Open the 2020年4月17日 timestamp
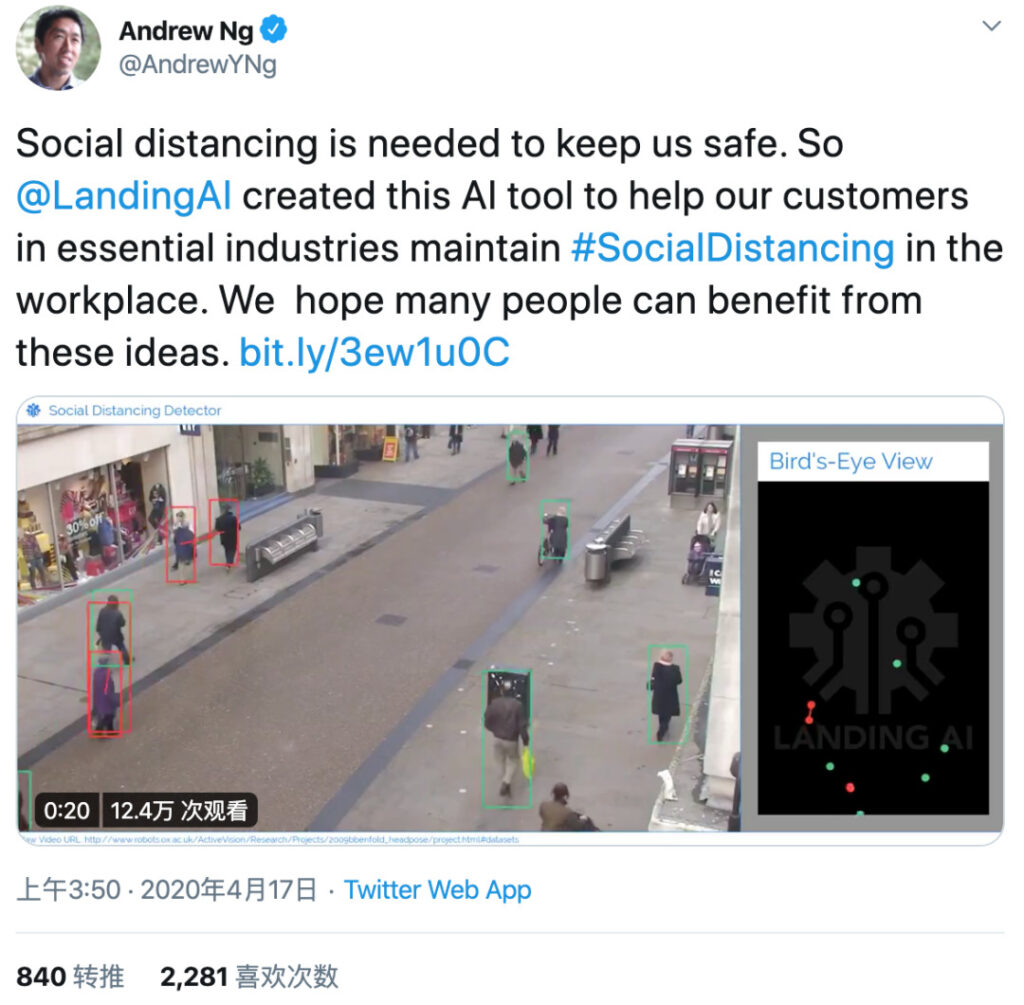 (x=229, y=889)
